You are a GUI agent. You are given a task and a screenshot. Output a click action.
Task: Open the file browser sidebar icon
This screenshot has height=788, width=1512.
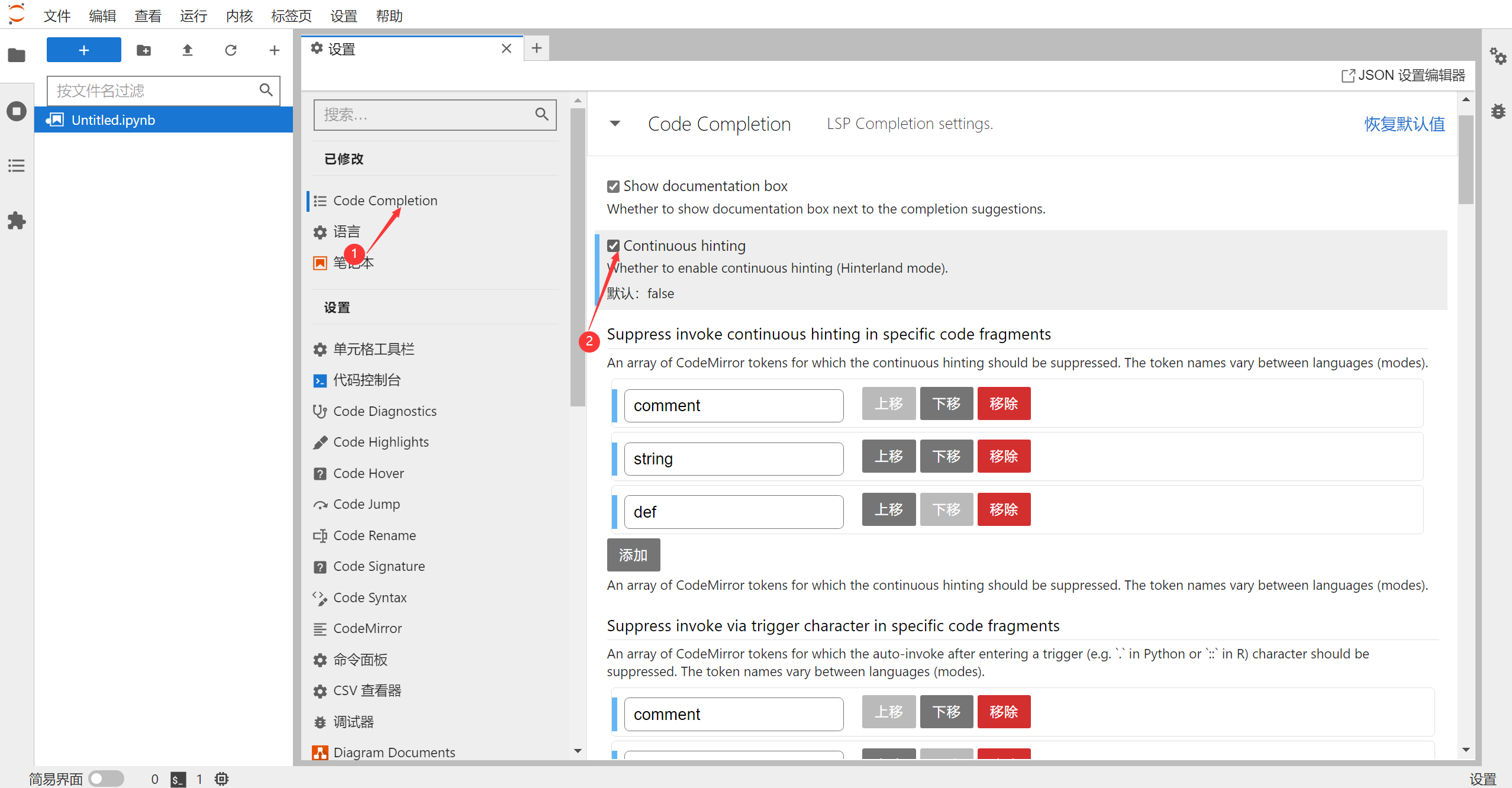(x=17, y=56)
